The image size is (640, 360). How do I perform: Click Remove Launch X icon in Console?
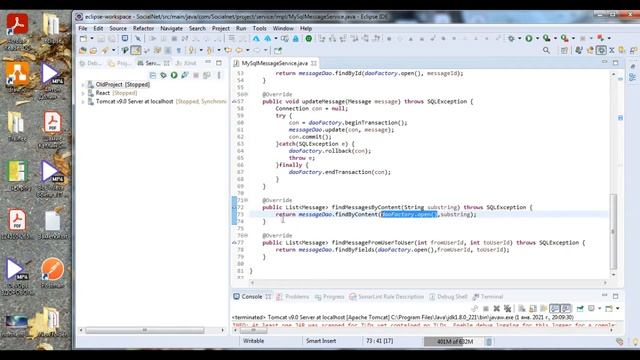coord(497,309)
